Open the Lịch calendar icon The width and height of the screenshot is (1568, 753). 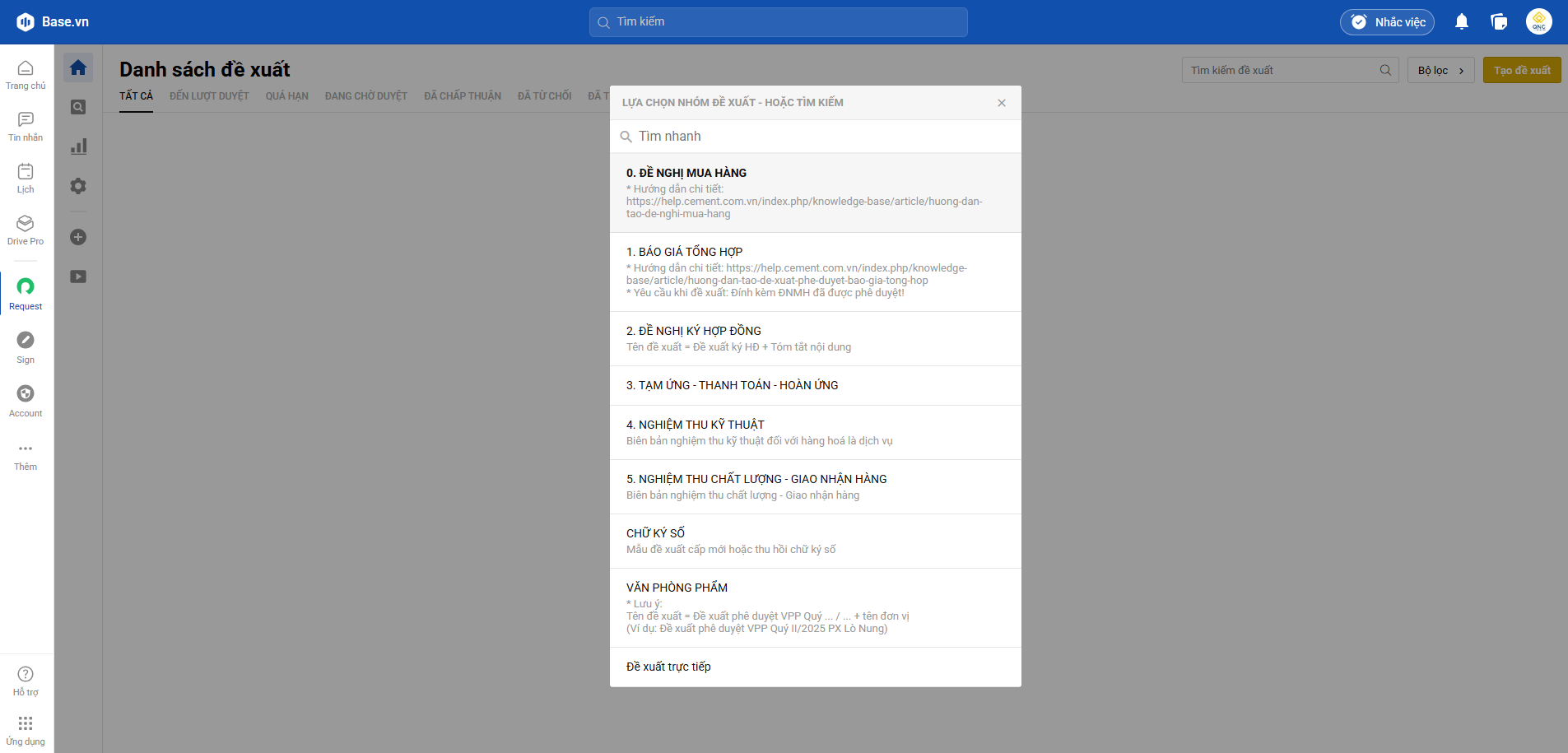[x=26, y=178]
